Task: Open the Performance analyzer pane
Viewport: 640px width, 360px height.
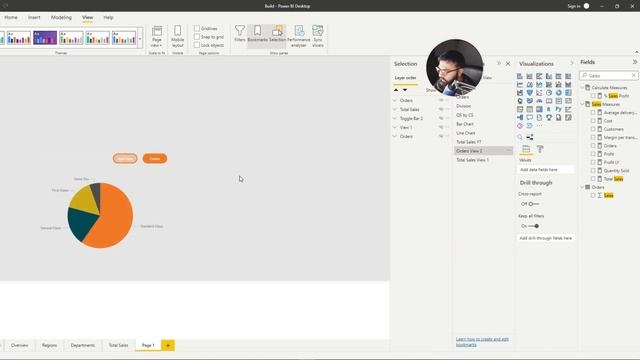Action: (x=299, y=36)
